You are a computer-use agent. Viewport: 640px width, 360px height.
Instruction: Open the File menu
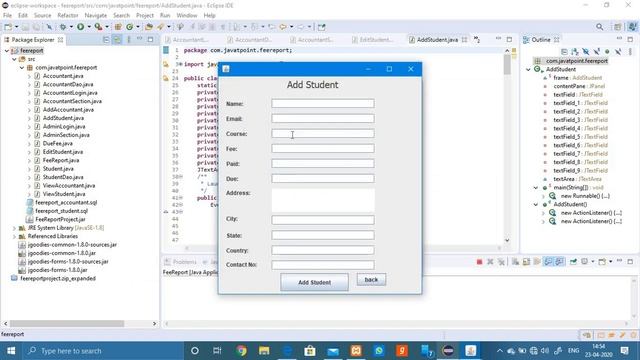7,15
